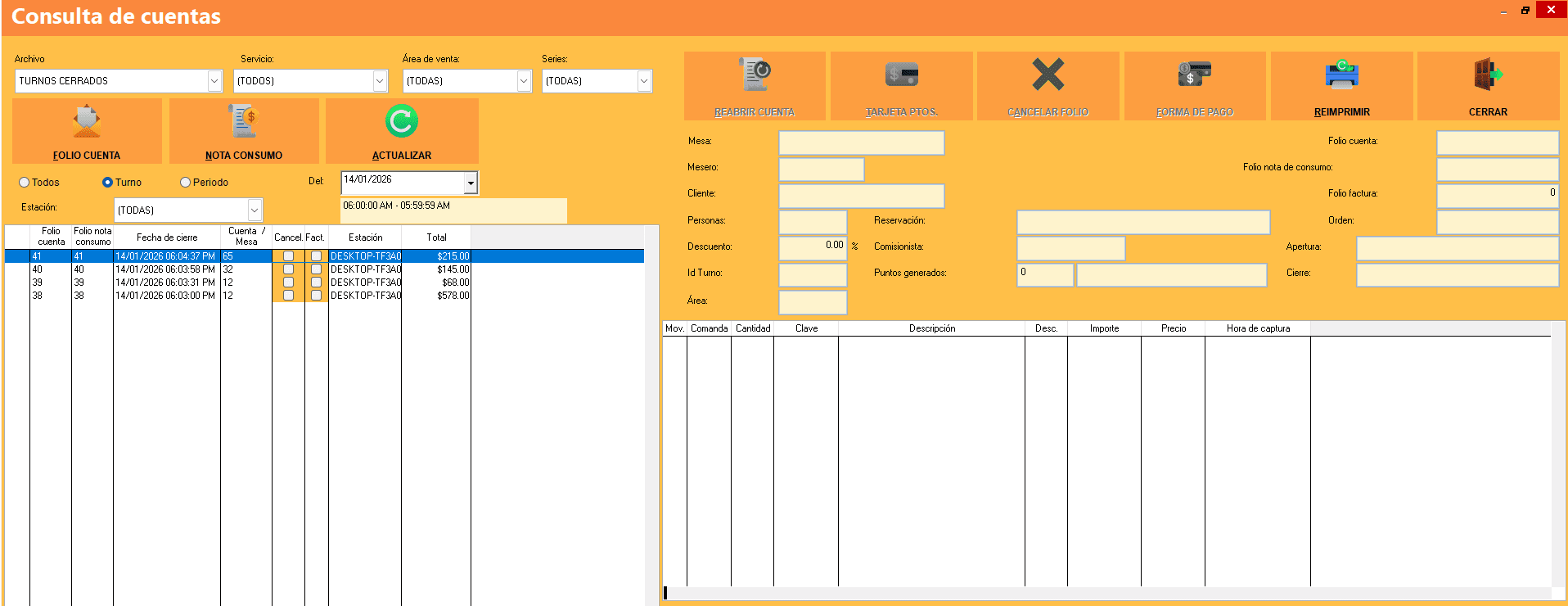Click the Estación column header in table
This screenshot has height=606, width=1568.
pyautogui.click(x=365, y=237)
